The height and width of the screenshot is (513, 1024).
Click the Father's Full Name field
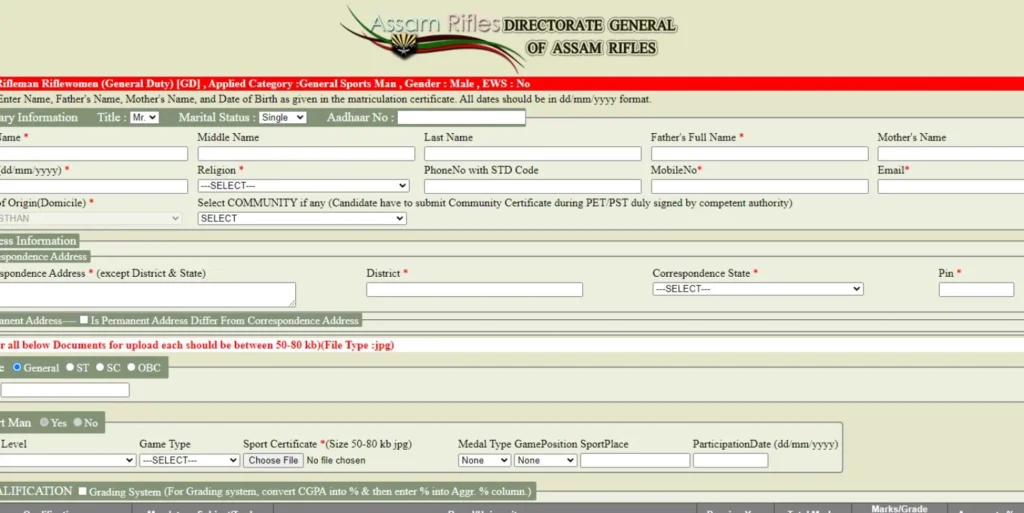coord(759,153)
